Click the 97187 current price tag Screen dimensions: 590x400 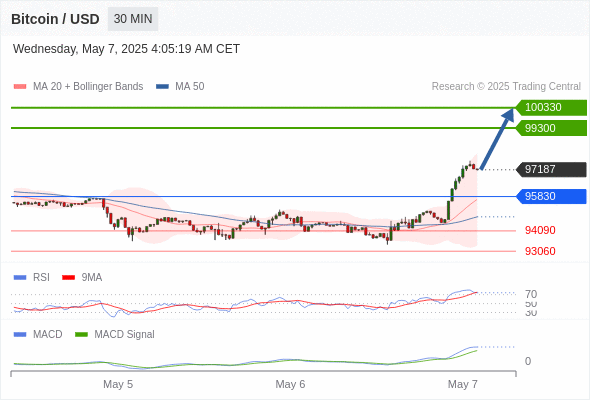pyautogui.click(x=551, y=169)
